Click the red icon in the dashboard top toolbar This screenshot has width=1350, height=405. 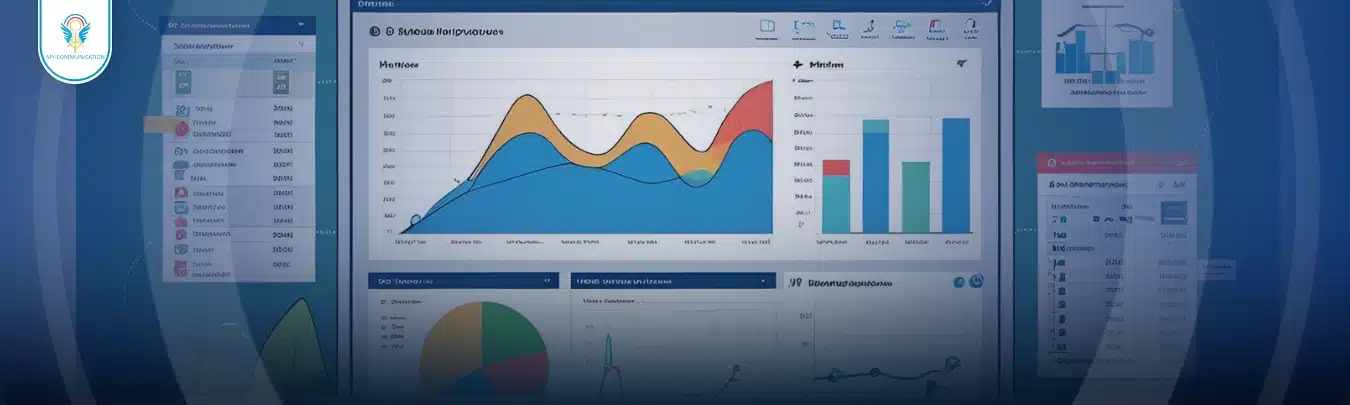tap(935, 28)
